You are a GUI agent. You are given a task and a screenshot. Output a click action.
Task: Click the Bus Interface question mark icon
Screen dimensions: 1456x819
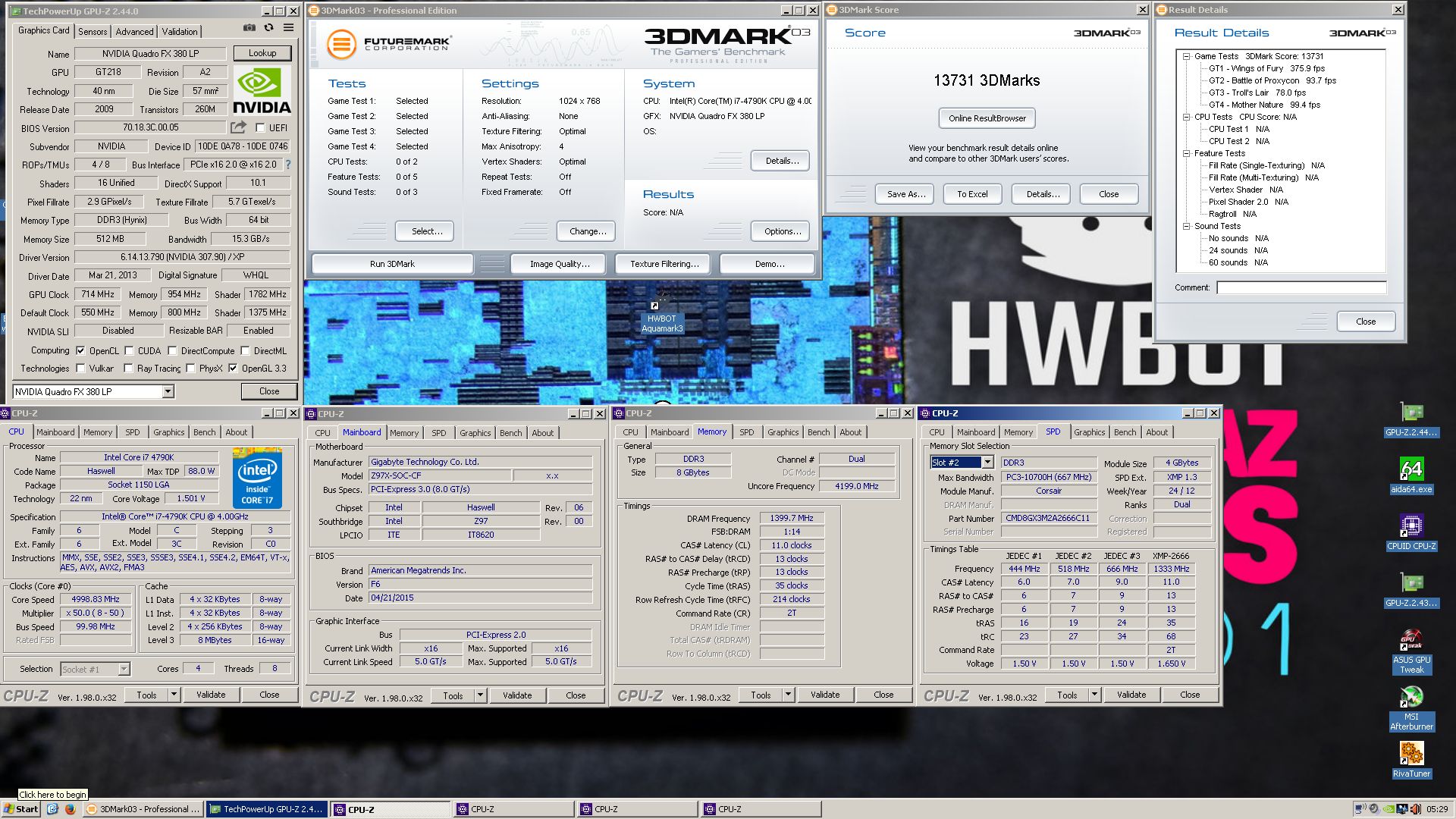coord(287,165)
